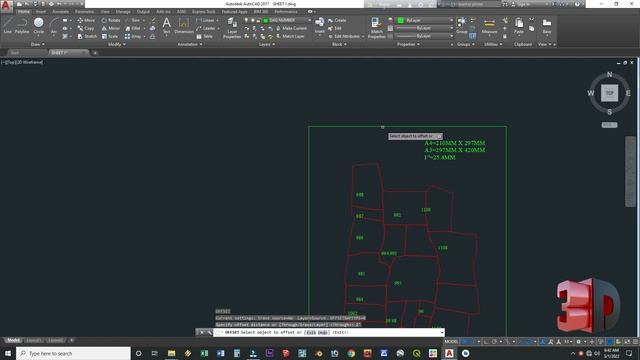
Task: Open the Manage ribbon tab
Action: point(123,12)
